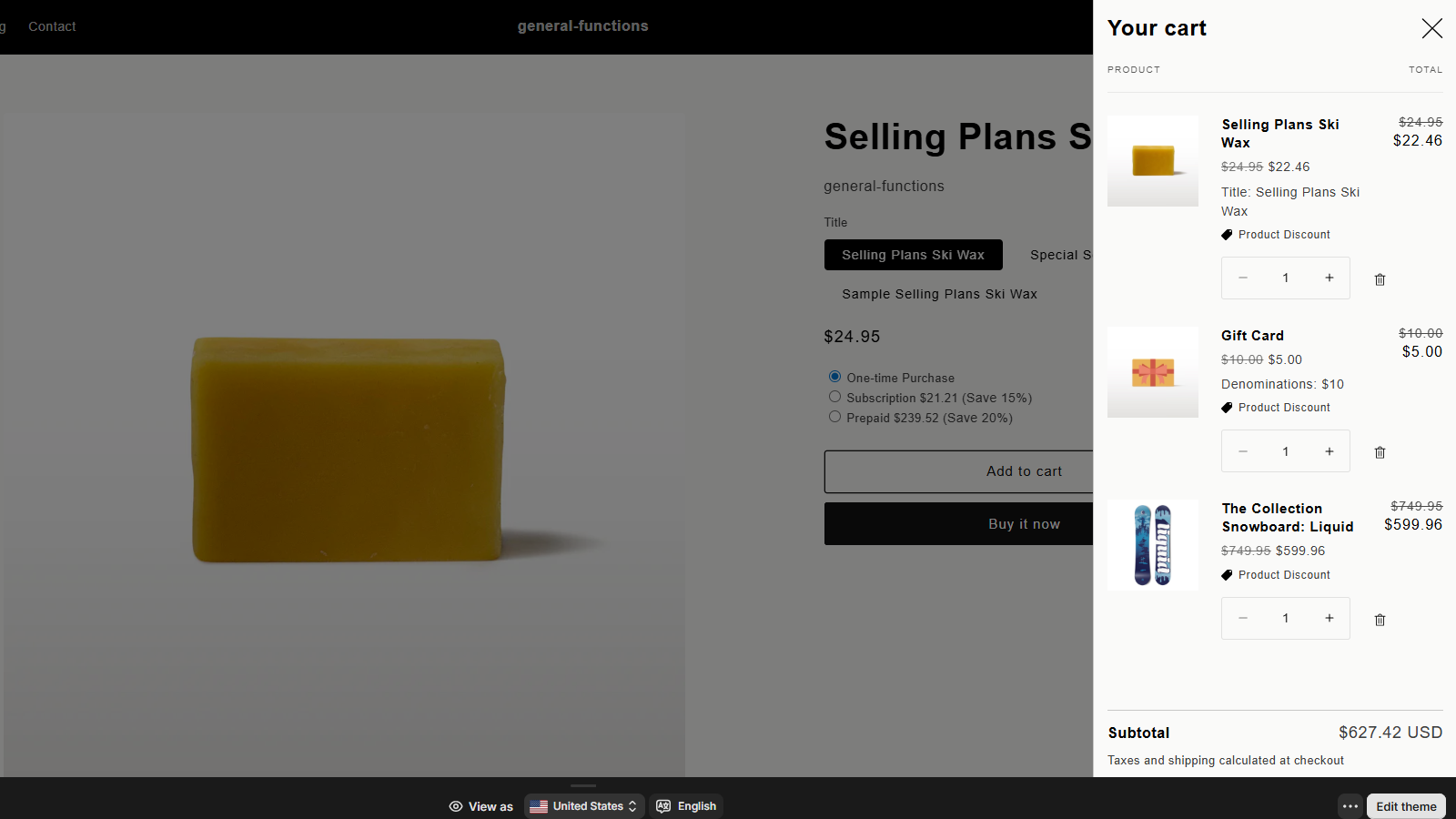Open Contact page from navigation menu
1456x819 pixels.
pos(52,26)
